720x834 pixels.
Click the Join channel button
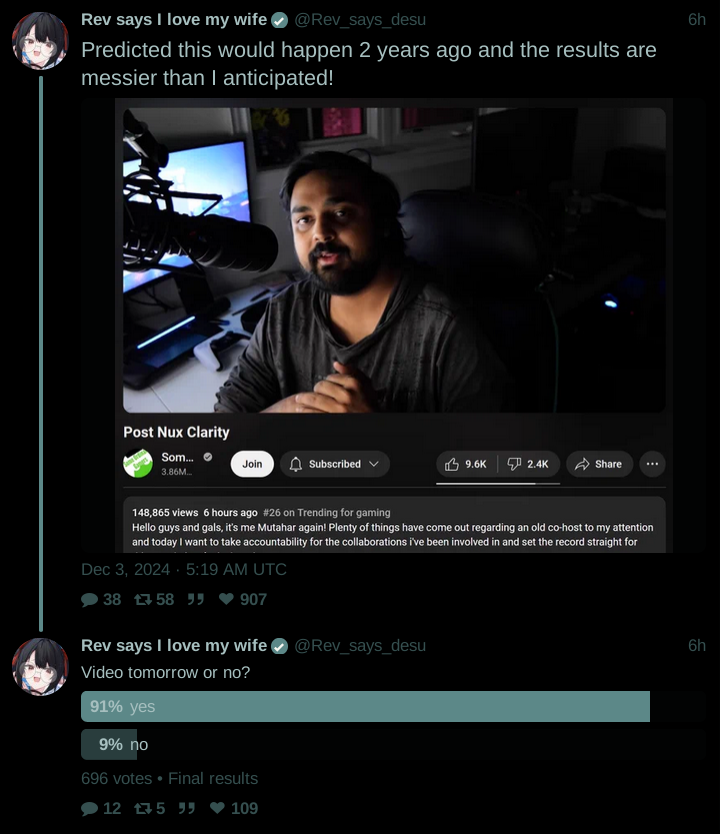(x=252, y=464)
